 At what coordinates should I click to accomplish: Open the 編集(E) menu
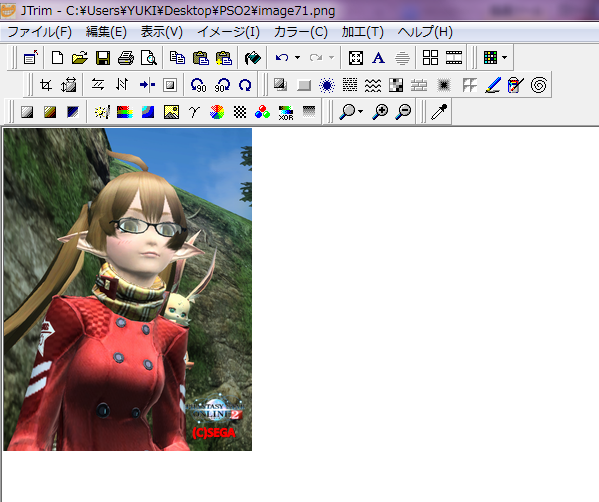[106, 32]
